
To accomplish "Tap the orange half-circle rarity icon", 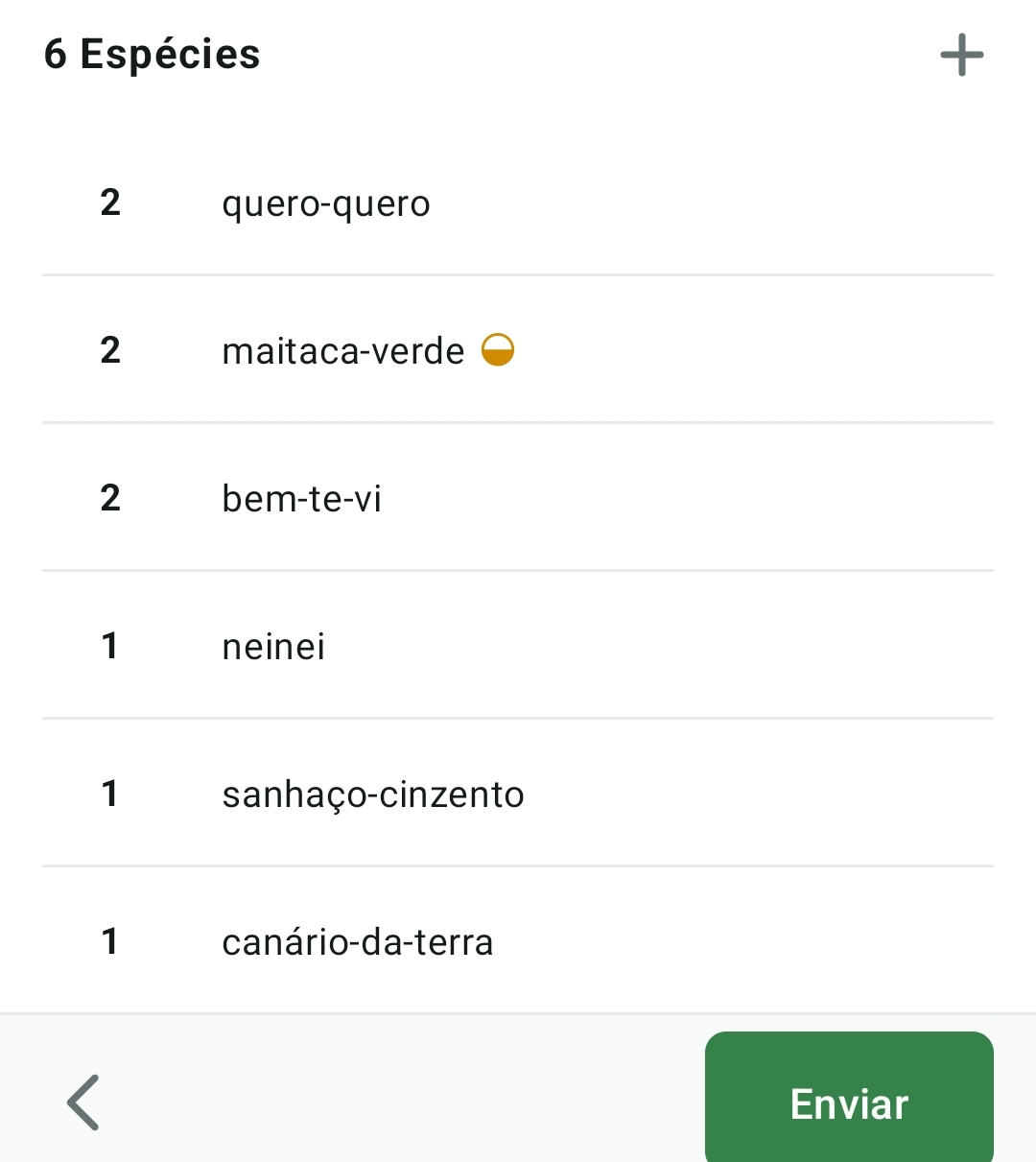I will [498, 350].
